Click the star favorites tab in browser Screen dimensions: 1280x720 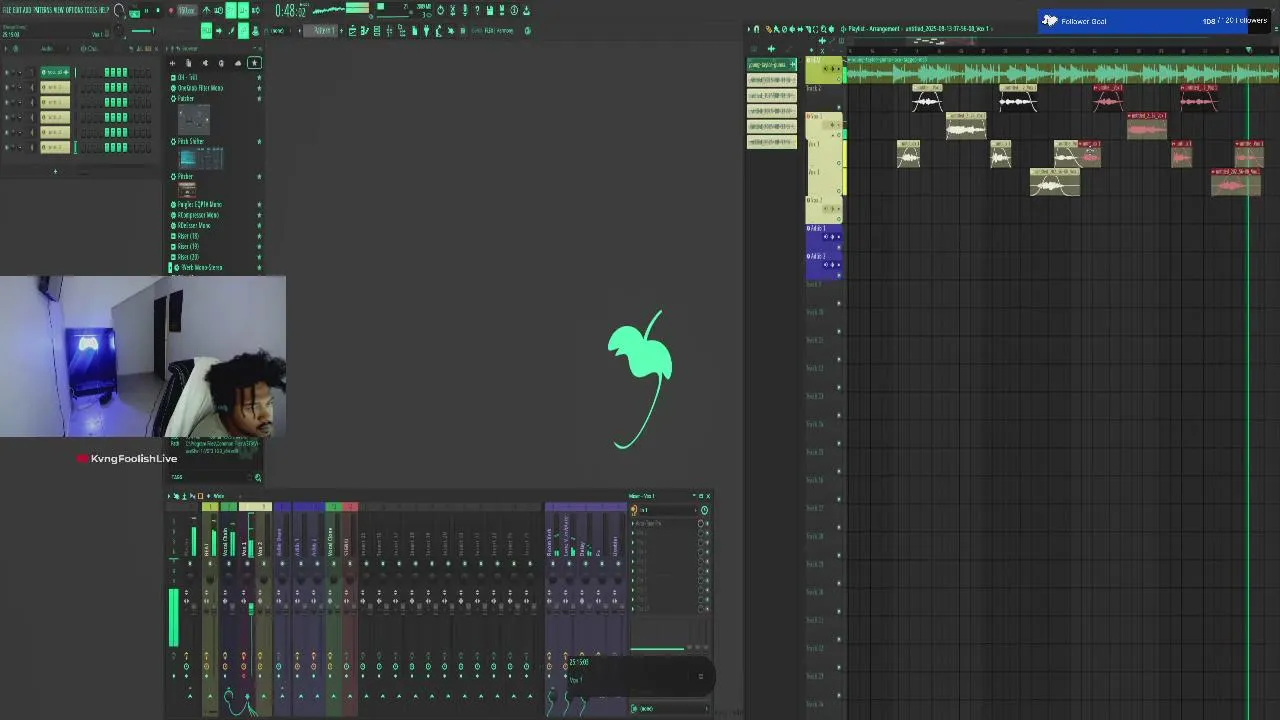click(x=255, y=63)
